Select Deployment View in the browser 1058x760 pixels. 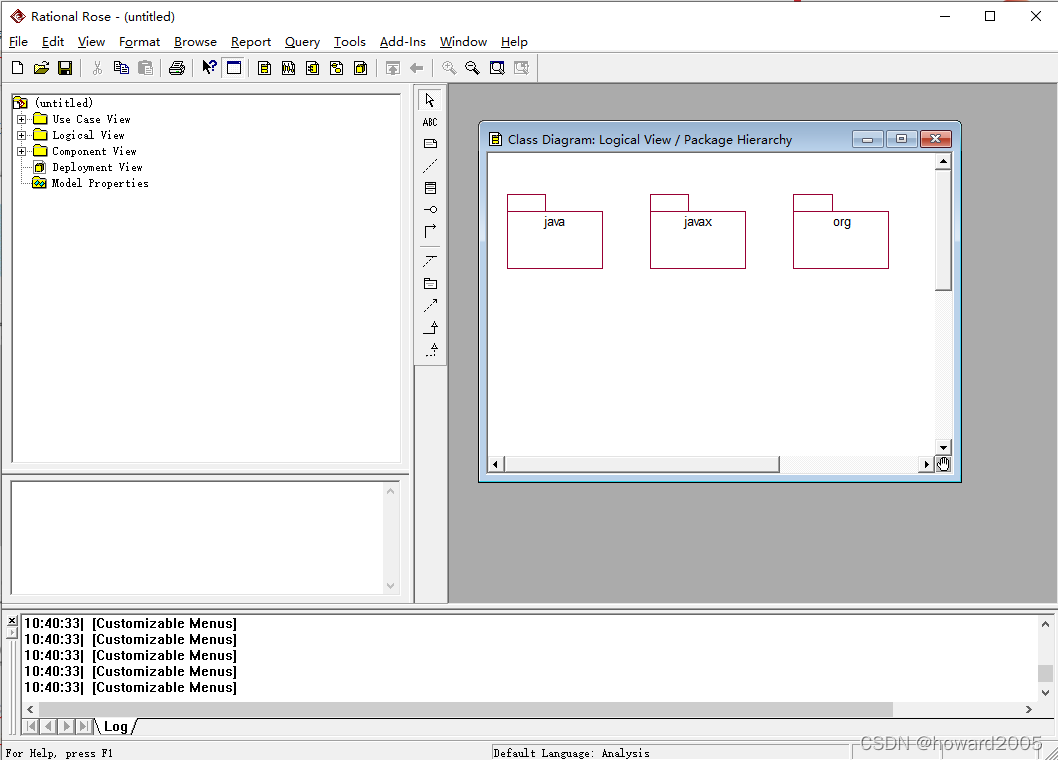tap(97, 167)
